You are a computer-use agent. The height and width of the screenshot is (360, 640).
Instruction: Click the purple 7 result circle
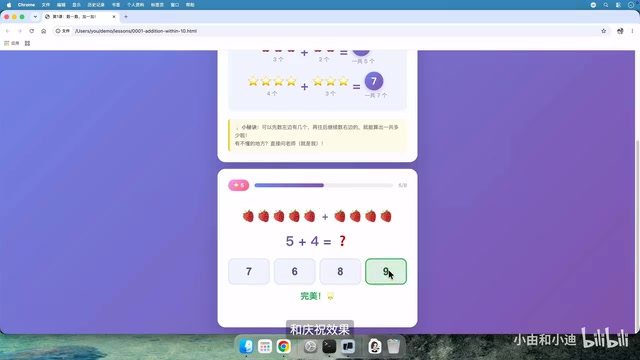[x=374, y=81]
